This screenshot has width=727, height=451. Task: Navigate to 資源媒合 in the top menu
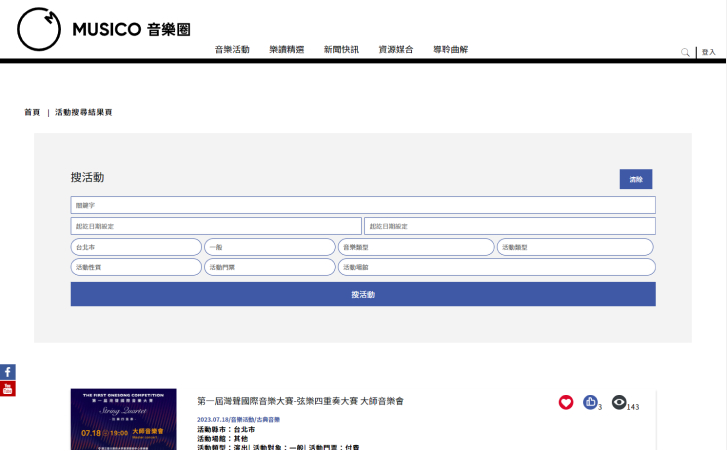pos(396,50)
